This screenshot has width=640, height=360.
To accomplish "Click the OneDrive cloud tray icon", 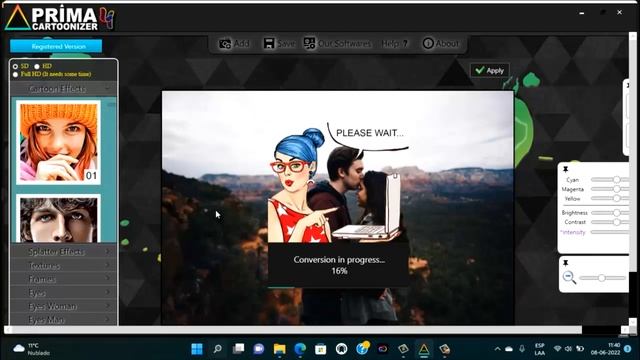I will click(x=509, y=349).
